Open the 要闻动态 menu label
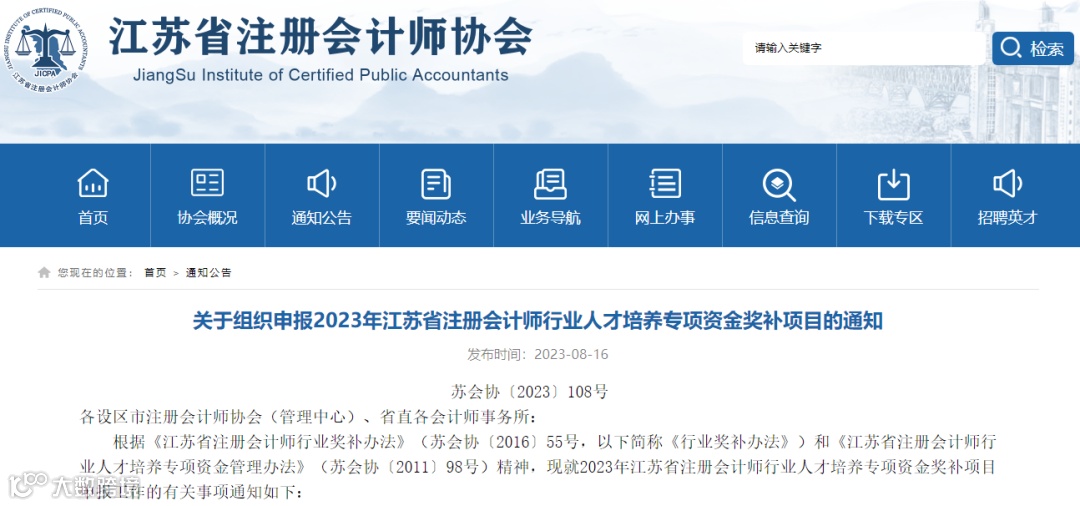 (x=436, y=218)
